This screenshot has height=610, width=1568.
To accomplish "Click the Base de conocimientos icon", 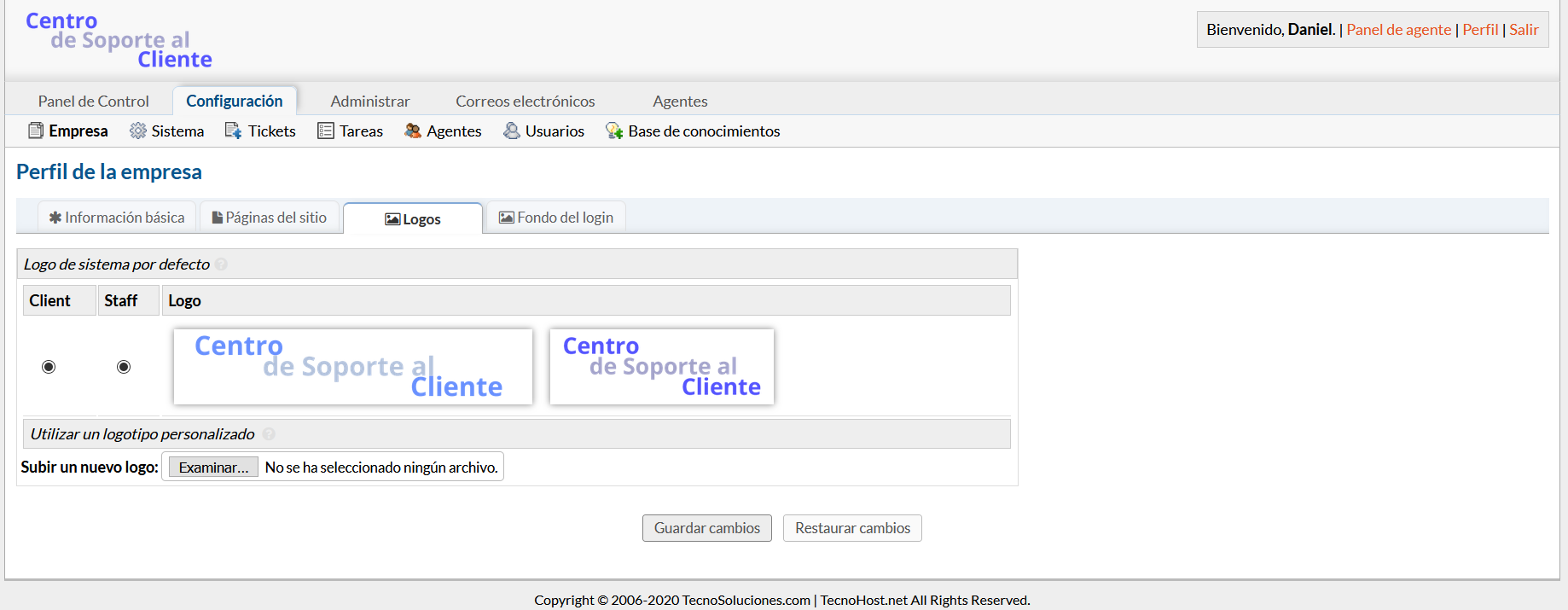I will pyautogui.click(x=614, y=131).
